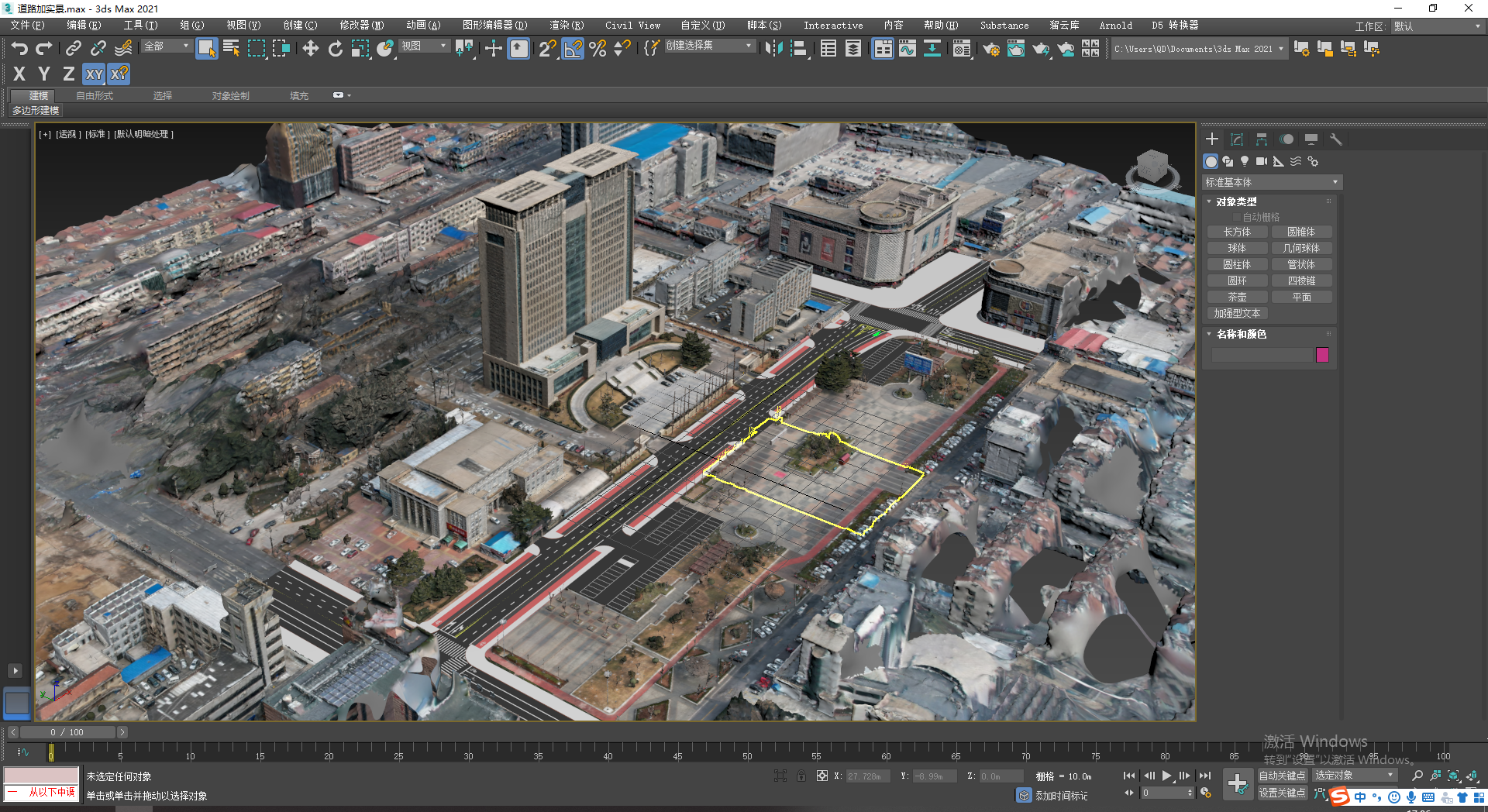This screenshot has width=1488, height=812.
Task: Open the 渲染(R) menu
Action: tap(567, 26)
